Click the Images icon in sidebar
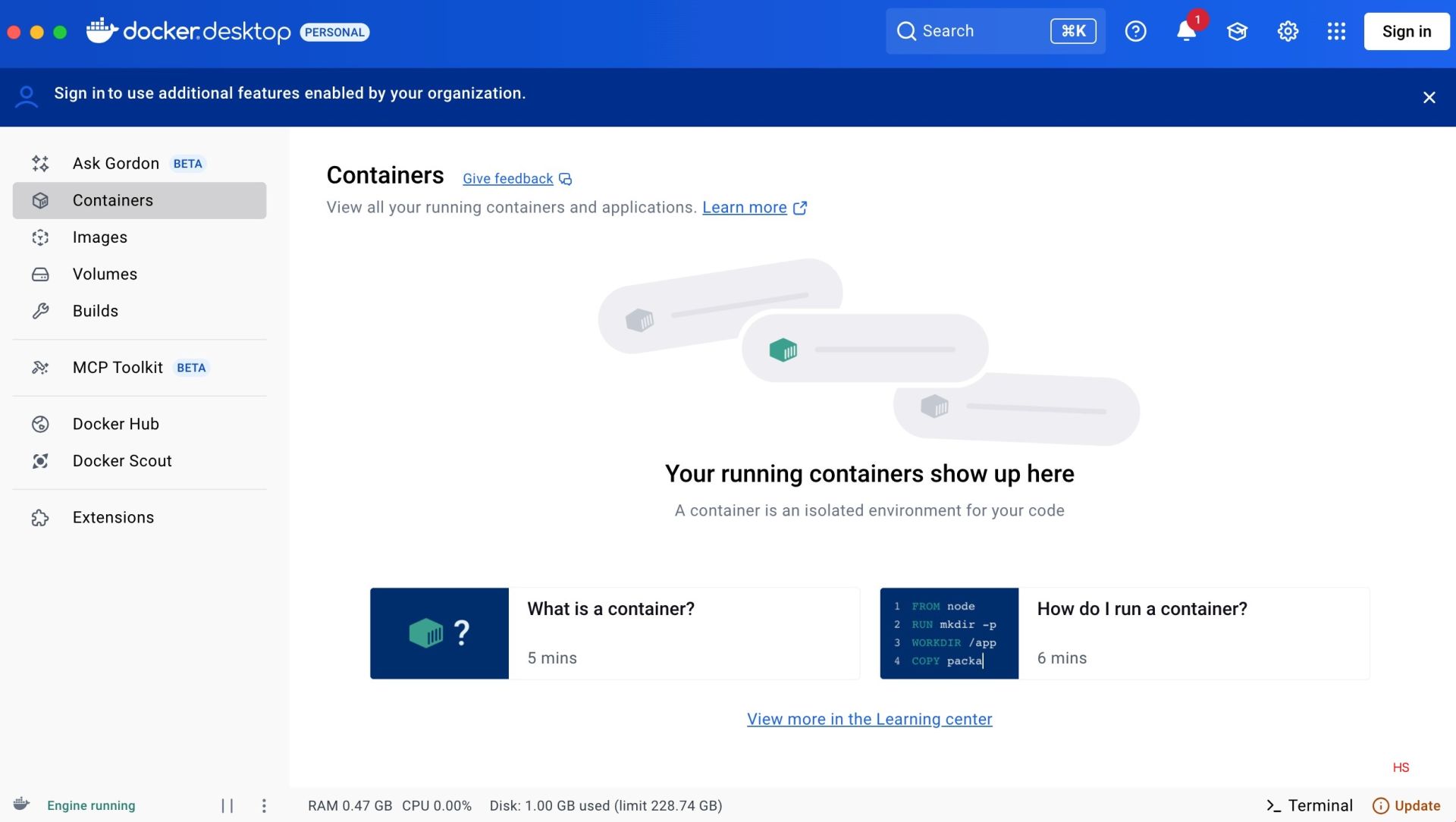Screen dimensions: 1456x822 40,237
